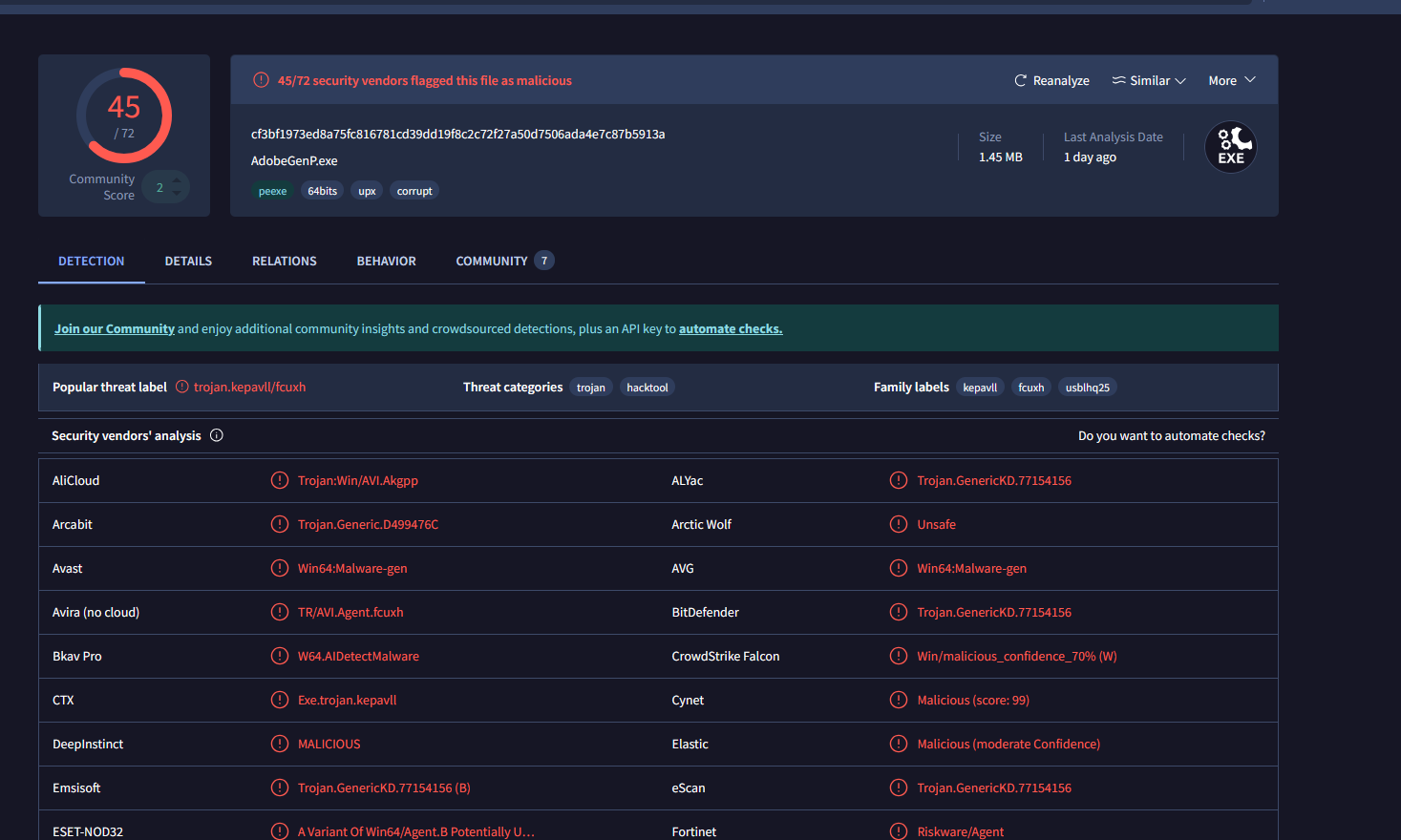Click the AVG detection warning icon
Screen dimensions: 1401x840
(899, 568)
